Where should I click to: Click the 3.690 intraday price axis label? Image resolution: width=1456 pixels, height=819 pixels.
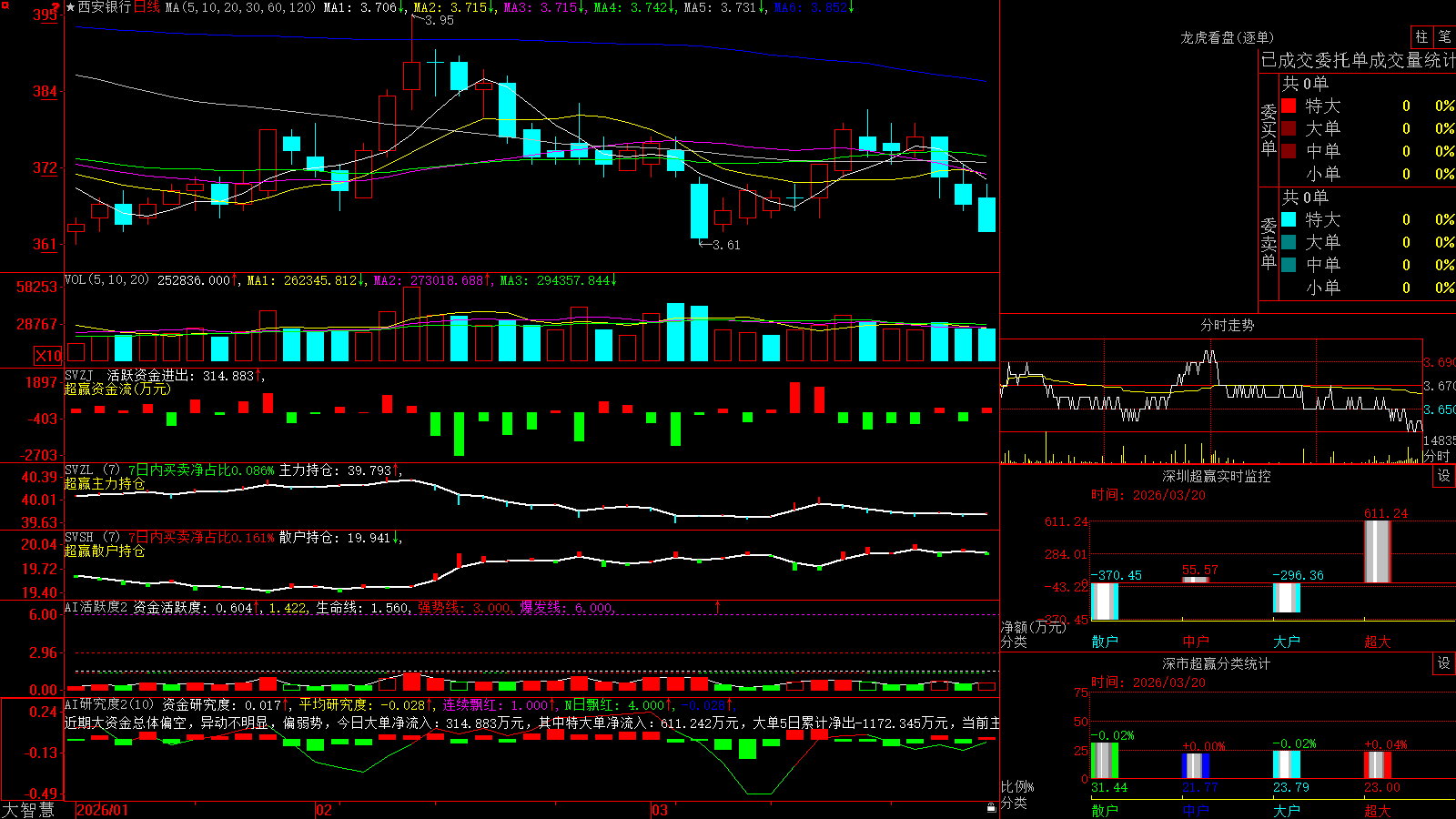(1440, 362)
